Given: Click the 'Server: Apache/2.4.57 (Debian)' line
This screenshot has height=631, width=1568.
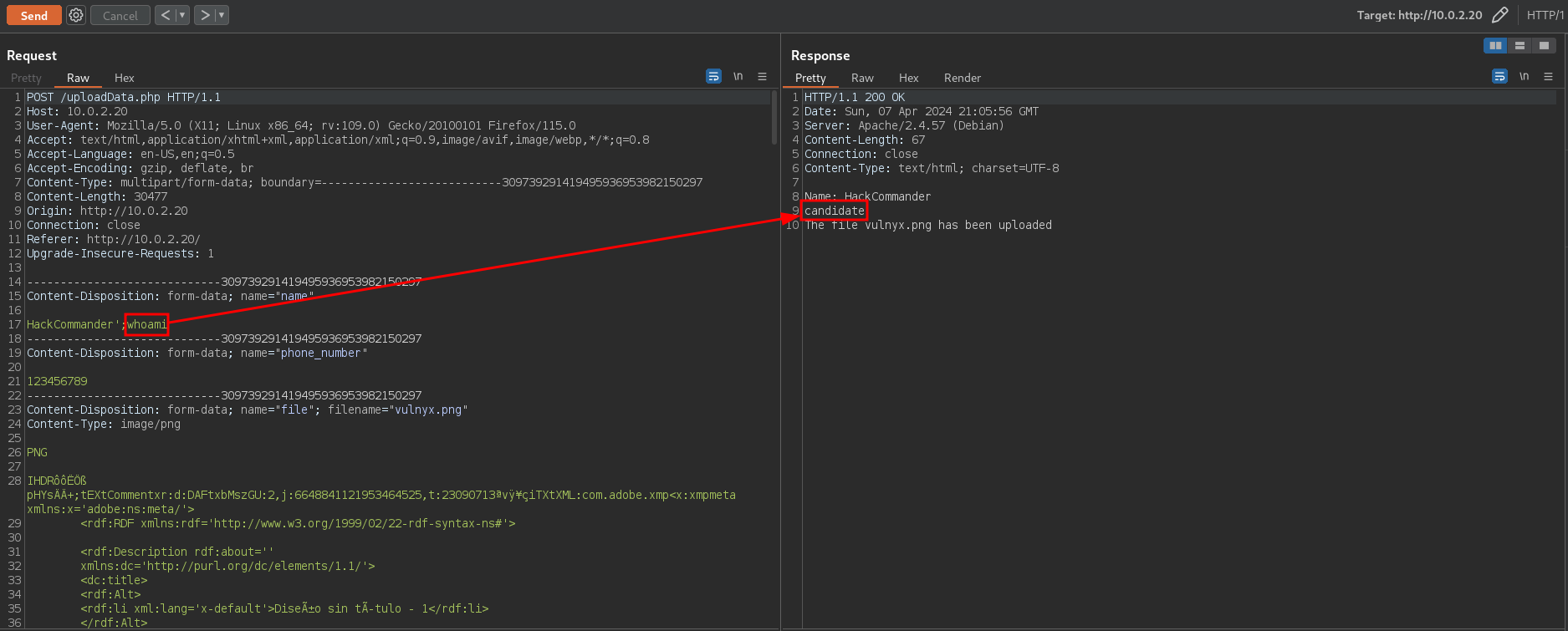Looking at the screenshot, I should pyautogui.click(x=904, y=125).
